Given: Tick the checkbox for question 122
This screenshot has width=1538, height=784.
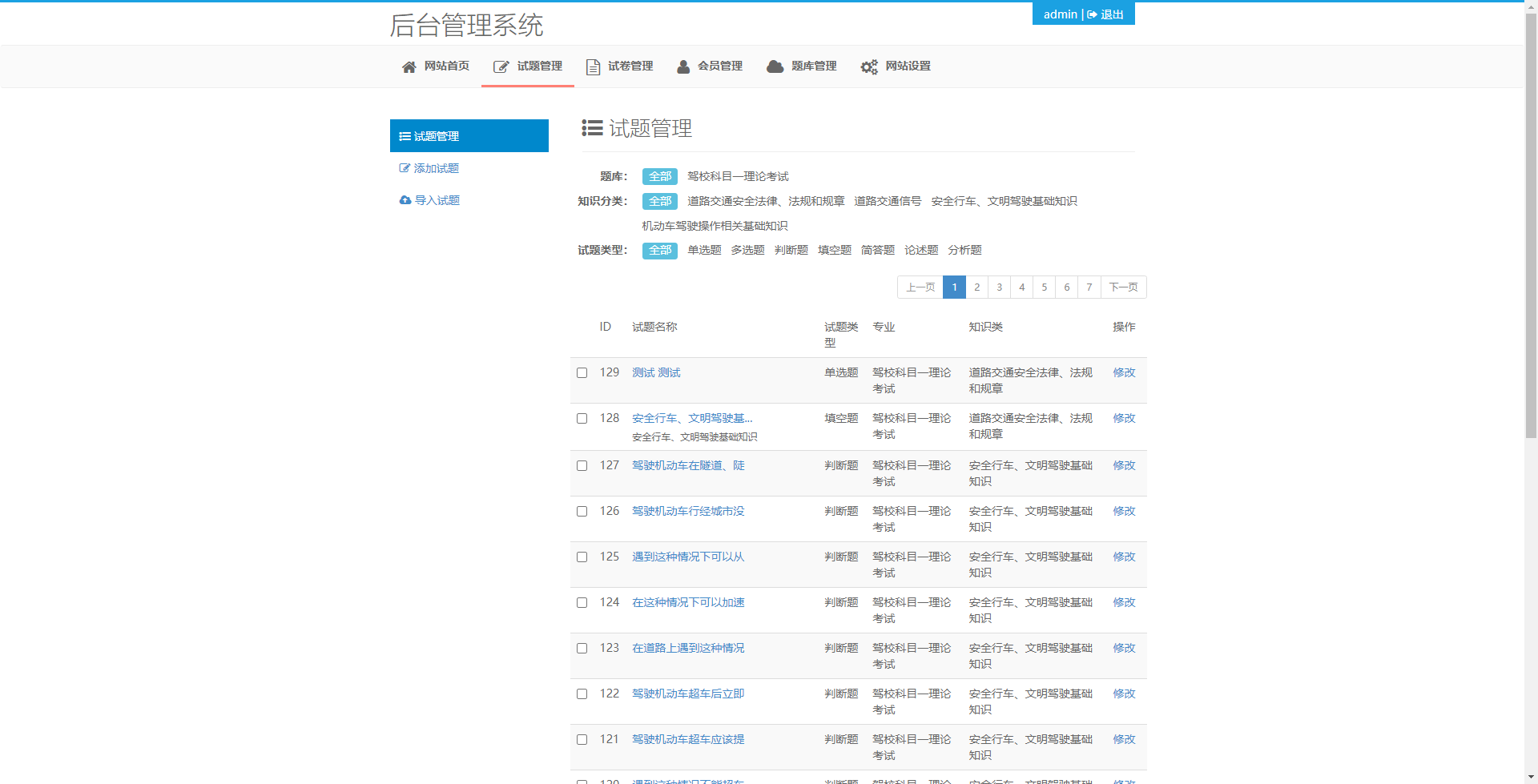Looking at the screenshot, I should coord(582,694).
